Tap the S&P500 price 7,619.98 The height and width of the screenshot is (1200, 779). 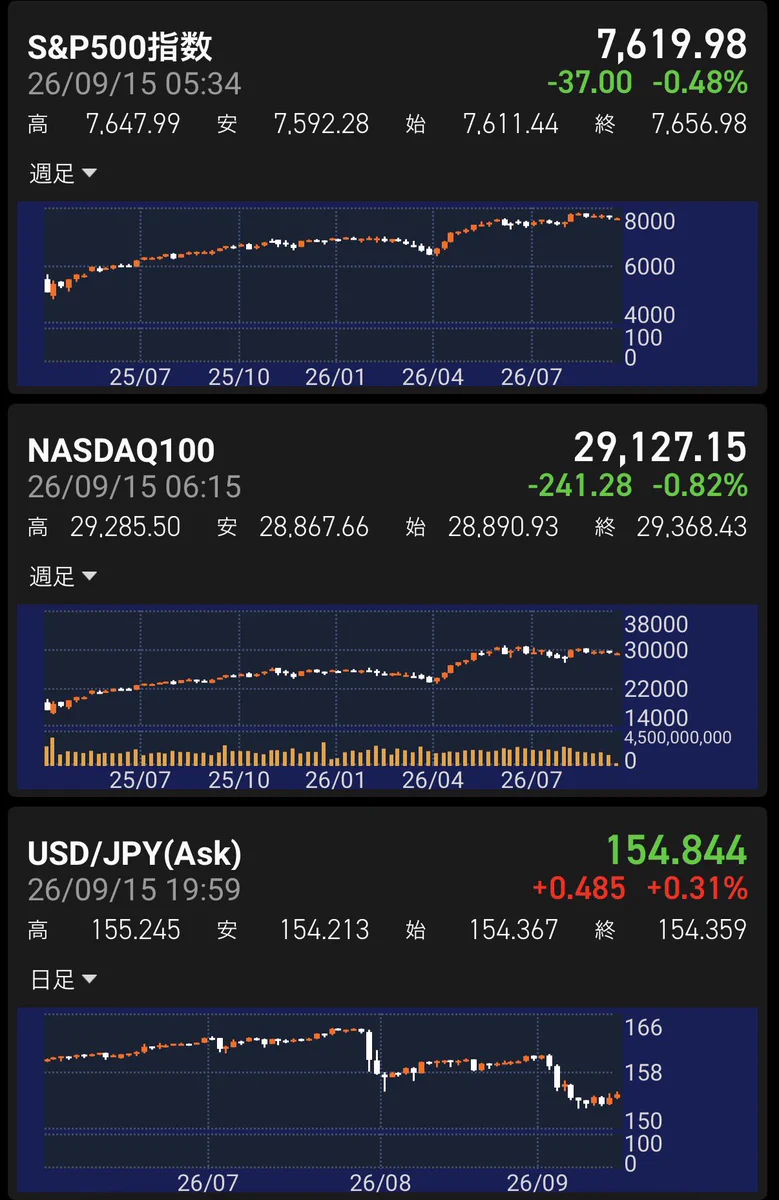672,44
